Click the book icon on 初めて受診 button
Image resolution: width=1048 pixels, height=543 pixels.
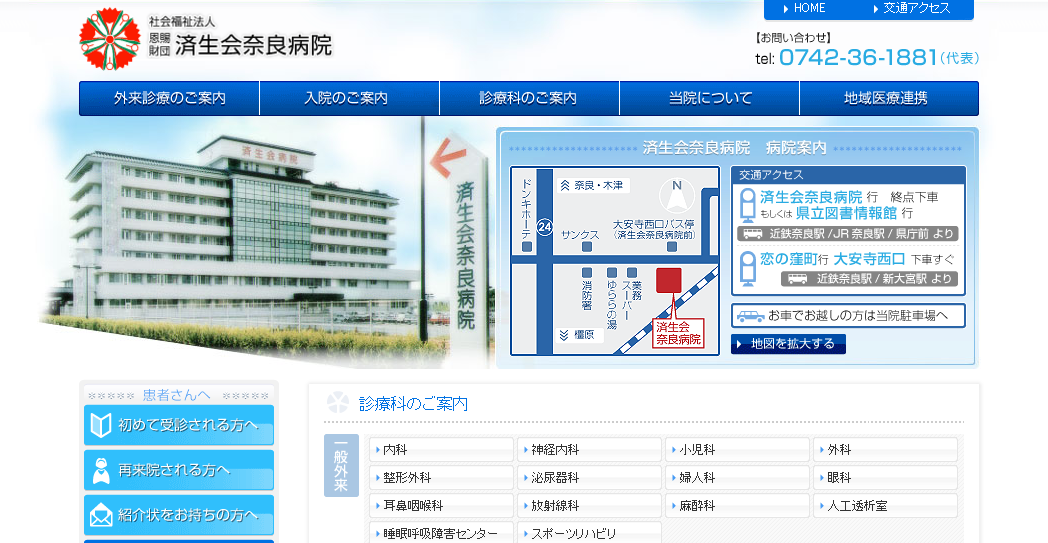coord(101,425)
